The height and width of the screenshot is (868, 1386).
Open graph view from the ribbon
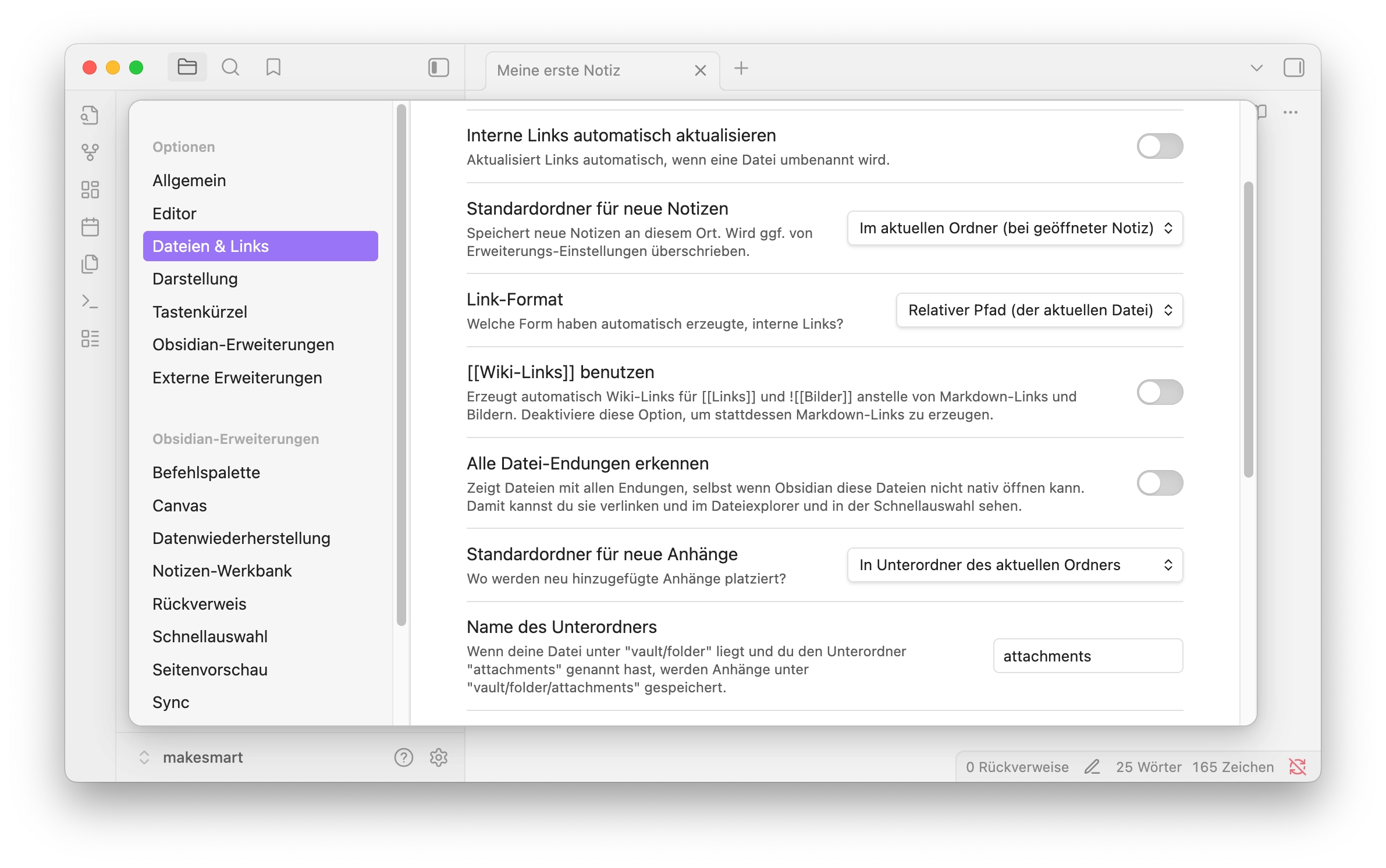tap(90, 152)
